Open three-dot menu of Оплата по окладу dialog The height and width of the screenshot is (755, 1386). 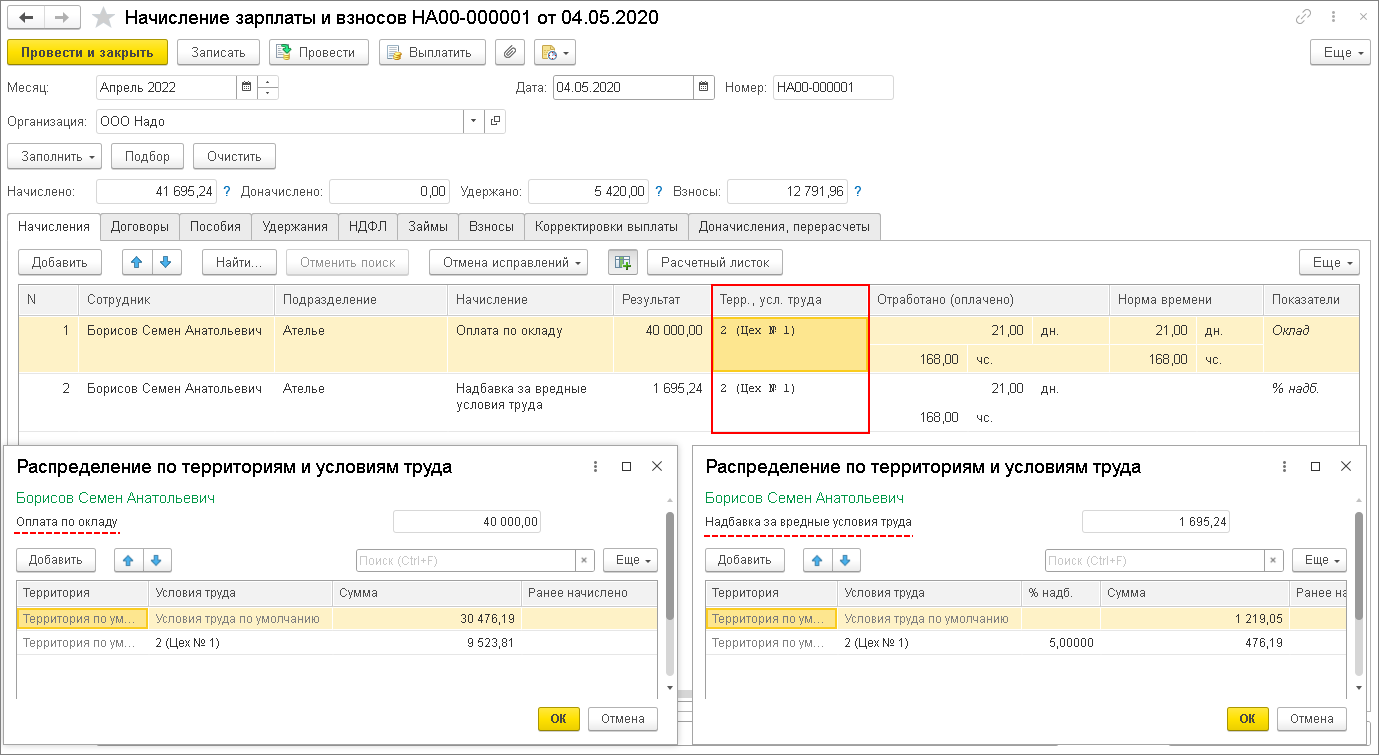click(x=596, y=466)
